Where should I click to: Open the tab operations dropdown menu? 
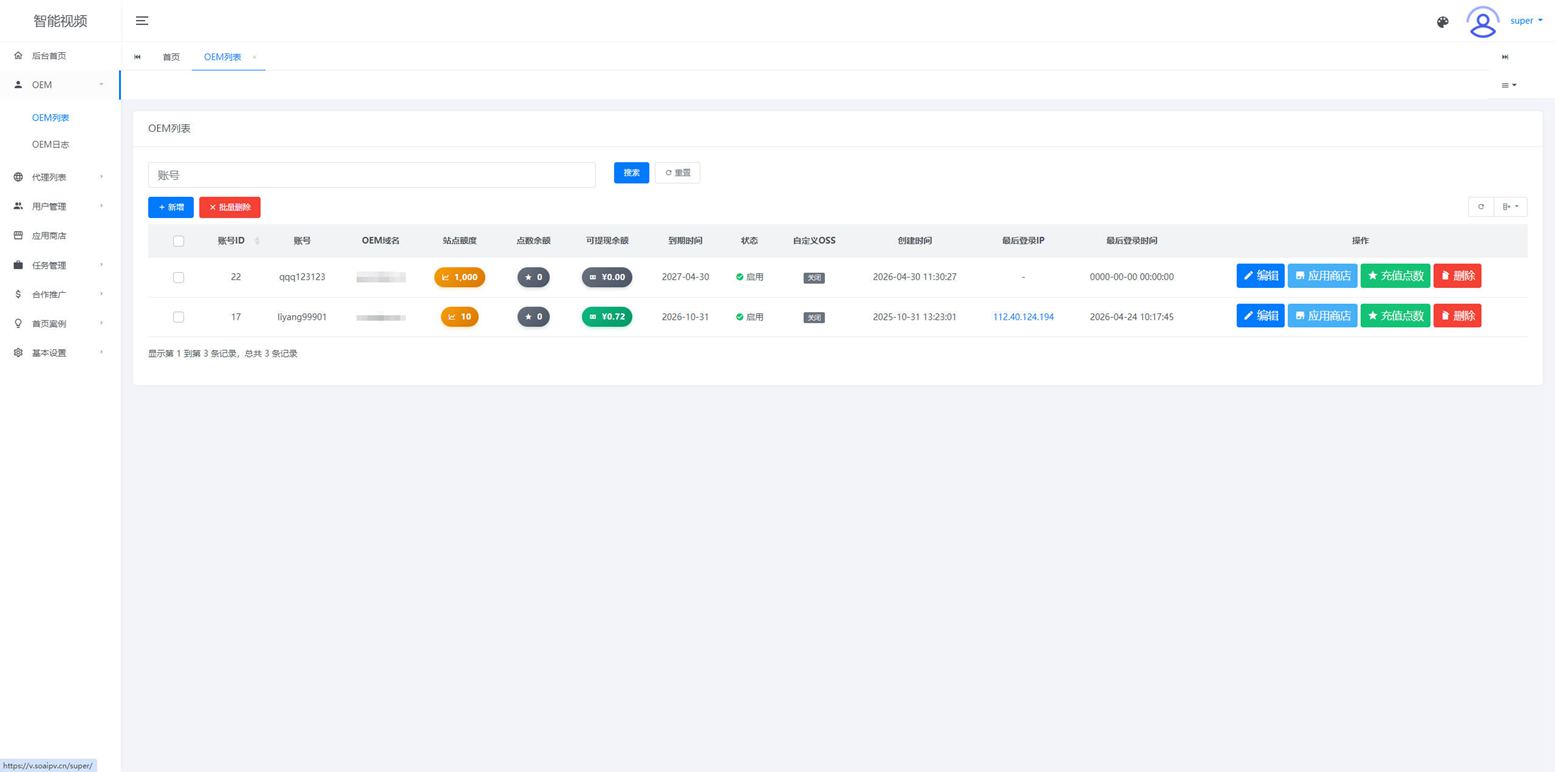[x=1509, y=85]
